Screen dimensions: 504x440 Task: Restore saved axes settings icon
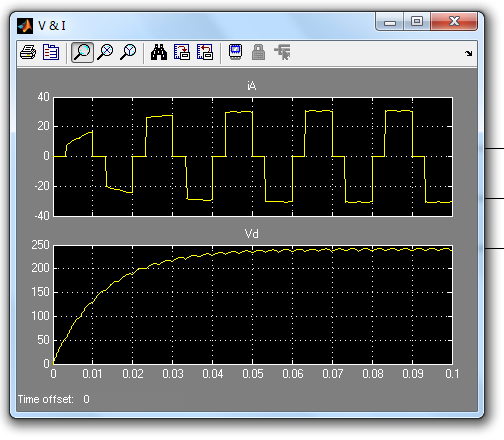(x=205, y=52)
